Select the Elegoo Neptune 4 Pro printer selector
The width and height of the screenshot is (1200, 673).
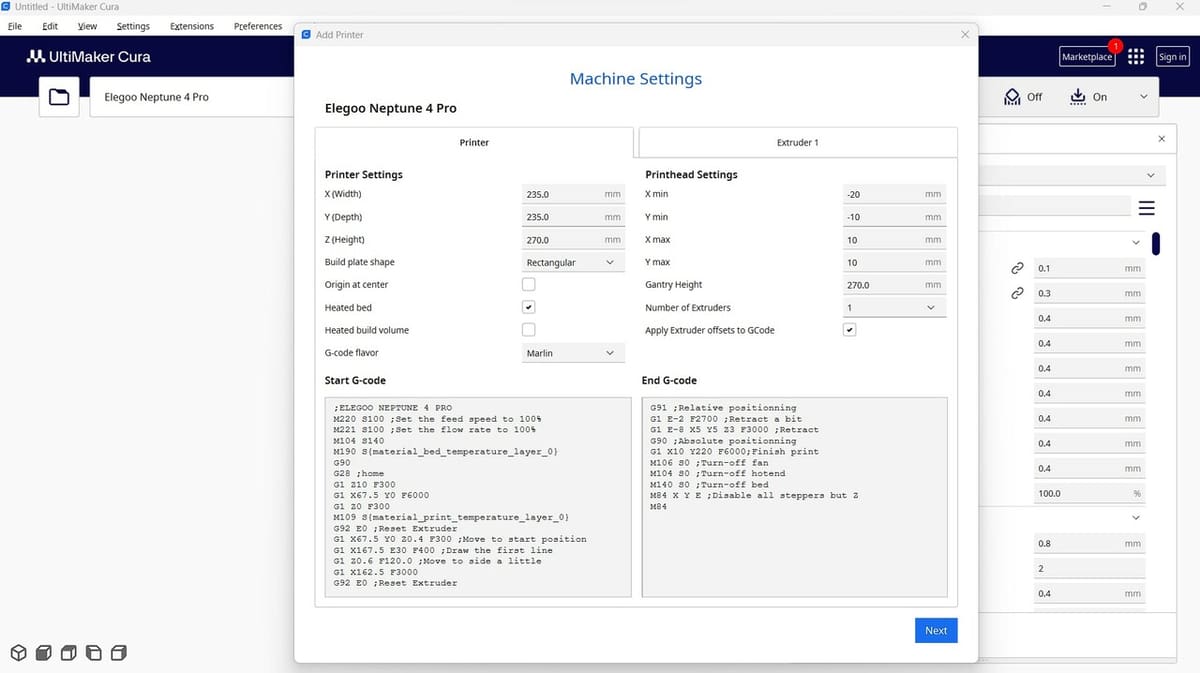pyautogui.click(x=190, y=97)
